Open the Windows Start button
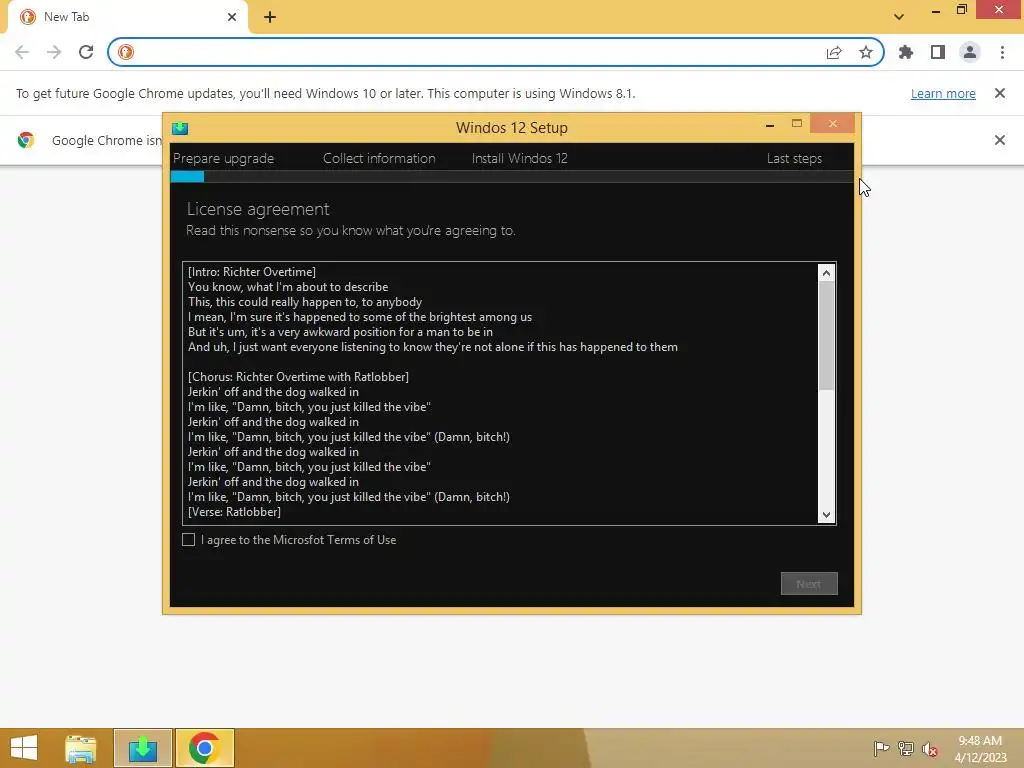Image resolution: width=1024 pixels, height=768 pixels. click(x=24, y=748)
